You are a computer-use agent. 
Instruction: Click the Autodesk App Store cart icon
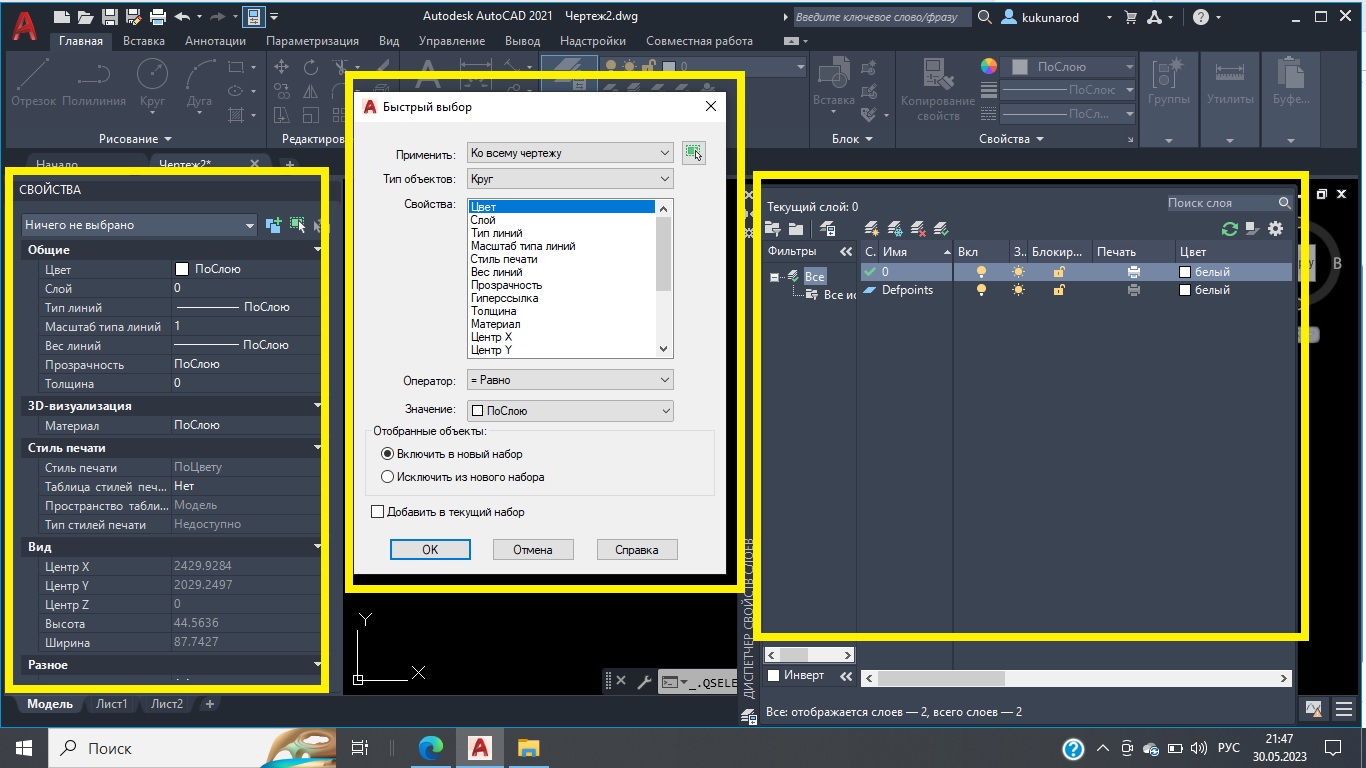point(1131,17)
